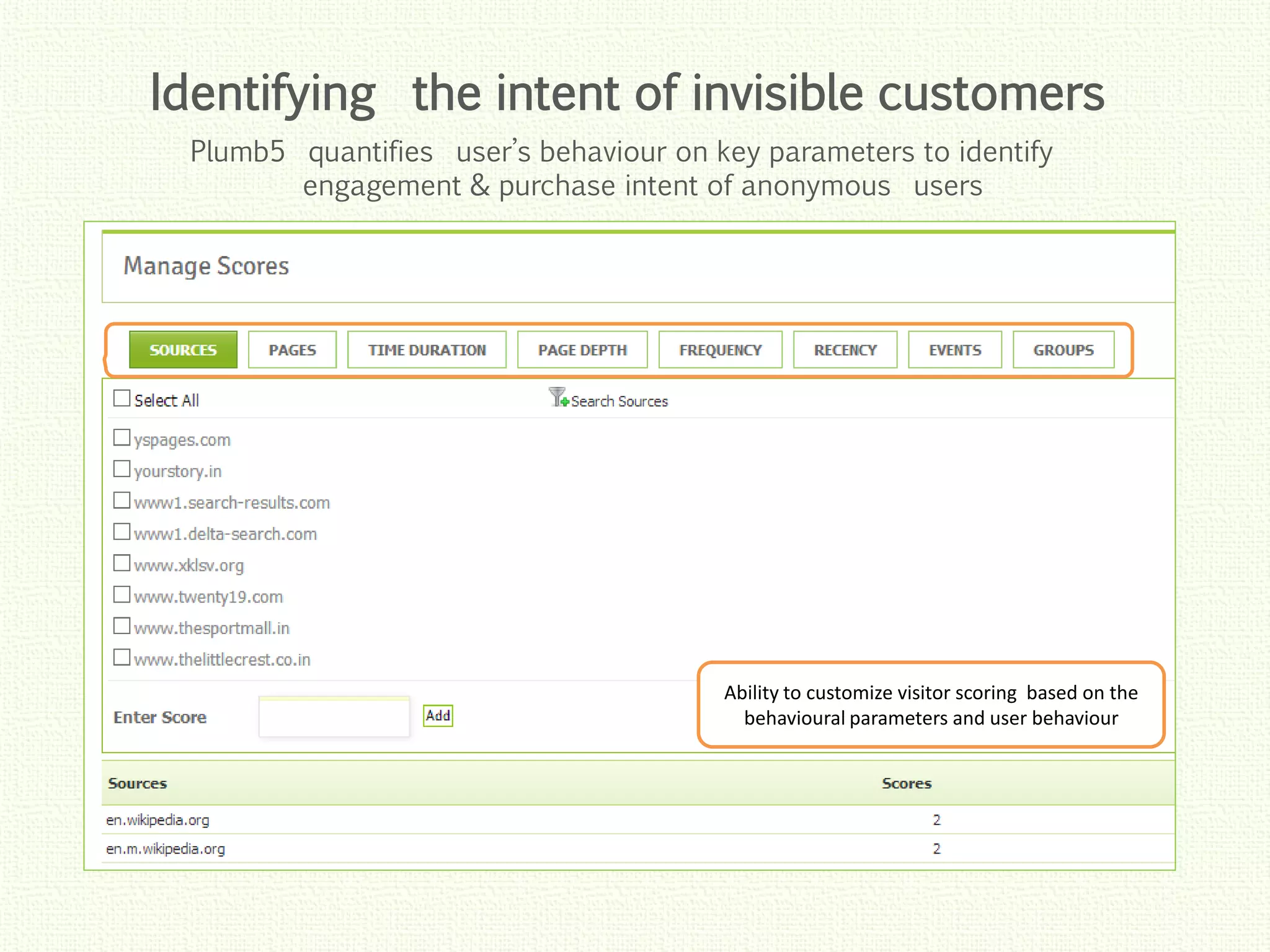
Task: Check www1.delta-search.com source
Action: click(122, 532)
